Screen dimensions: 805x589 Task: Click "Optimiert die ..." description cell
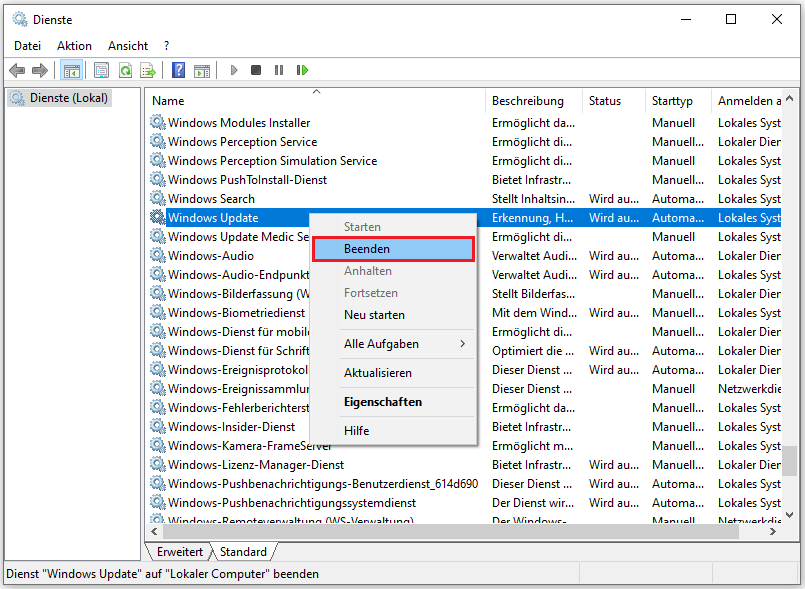point(533,351)
